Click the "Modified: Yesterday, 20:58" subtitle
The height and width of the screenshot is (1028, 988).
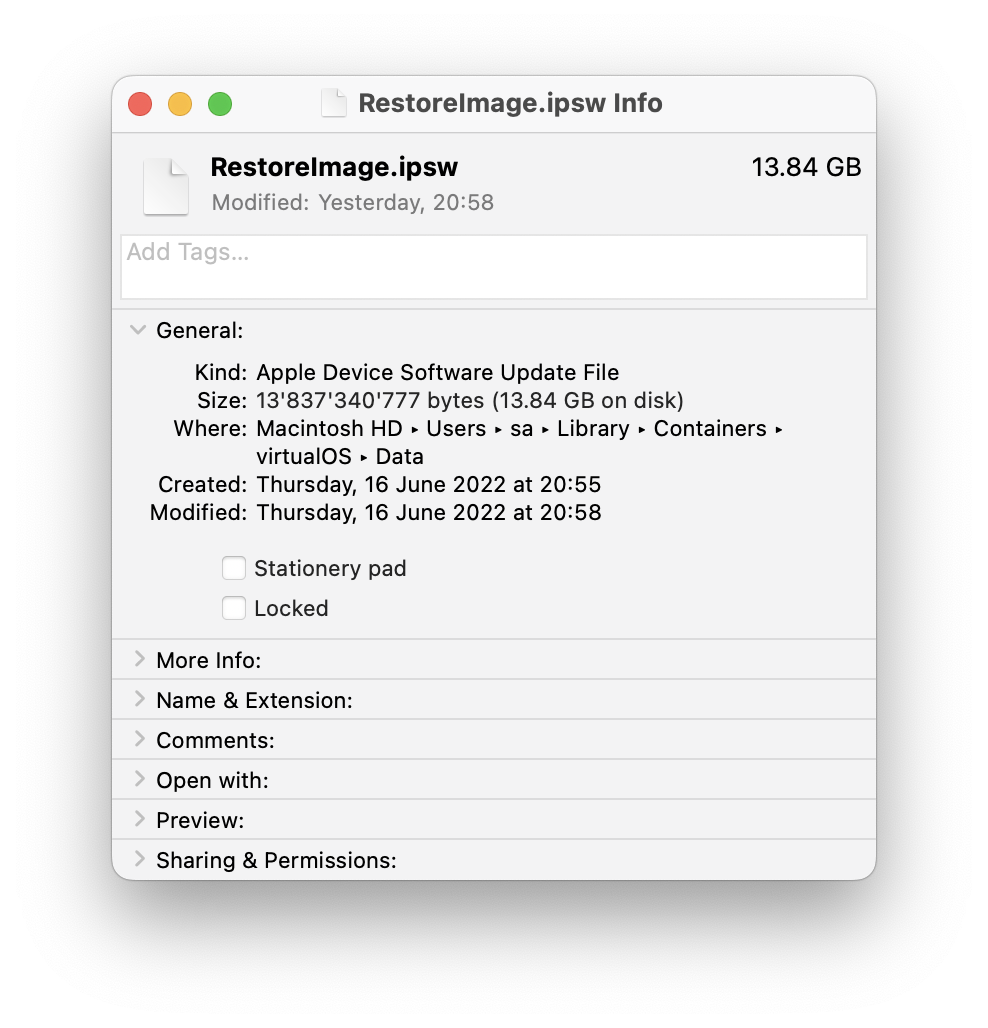(353, 203)
